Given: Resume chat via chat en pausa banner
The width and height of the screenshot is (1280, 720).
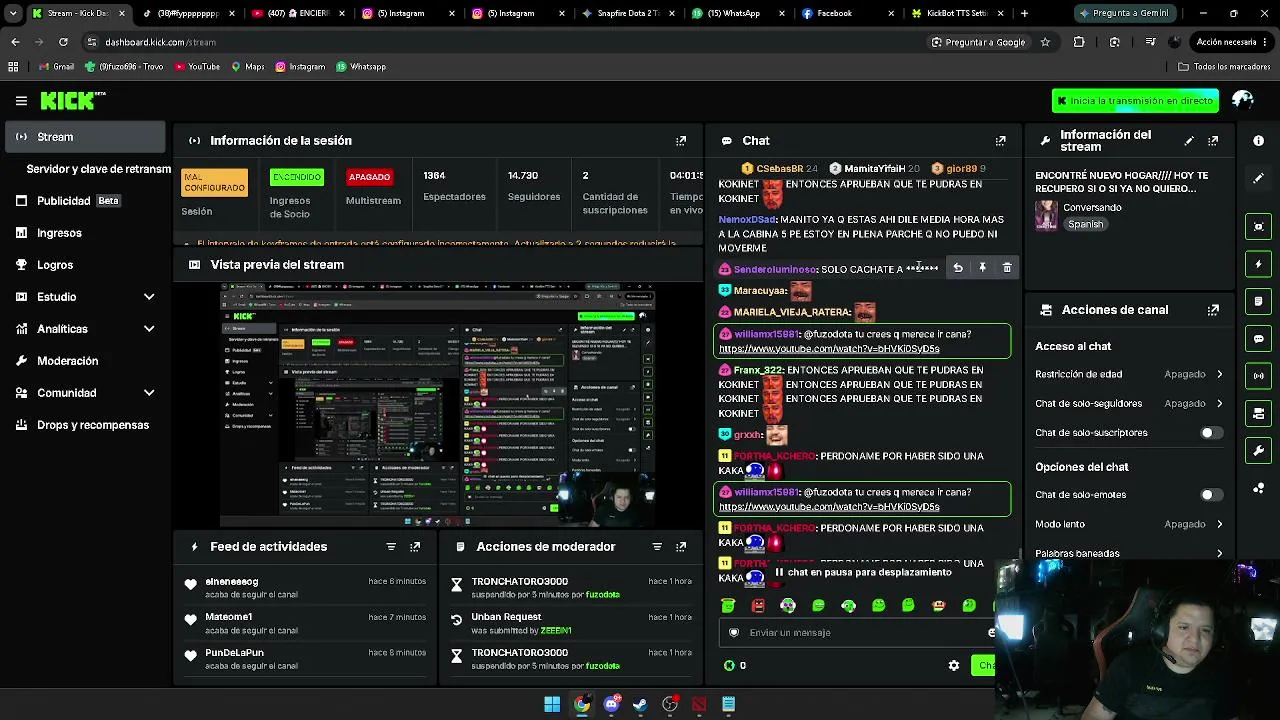Looking at the screenshot, I should click(x=863, y=572).
